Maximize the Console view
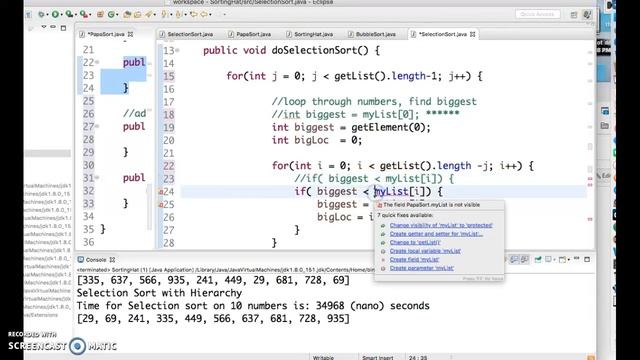The height and width of the screenshot is (360, 640). [587, 259]
